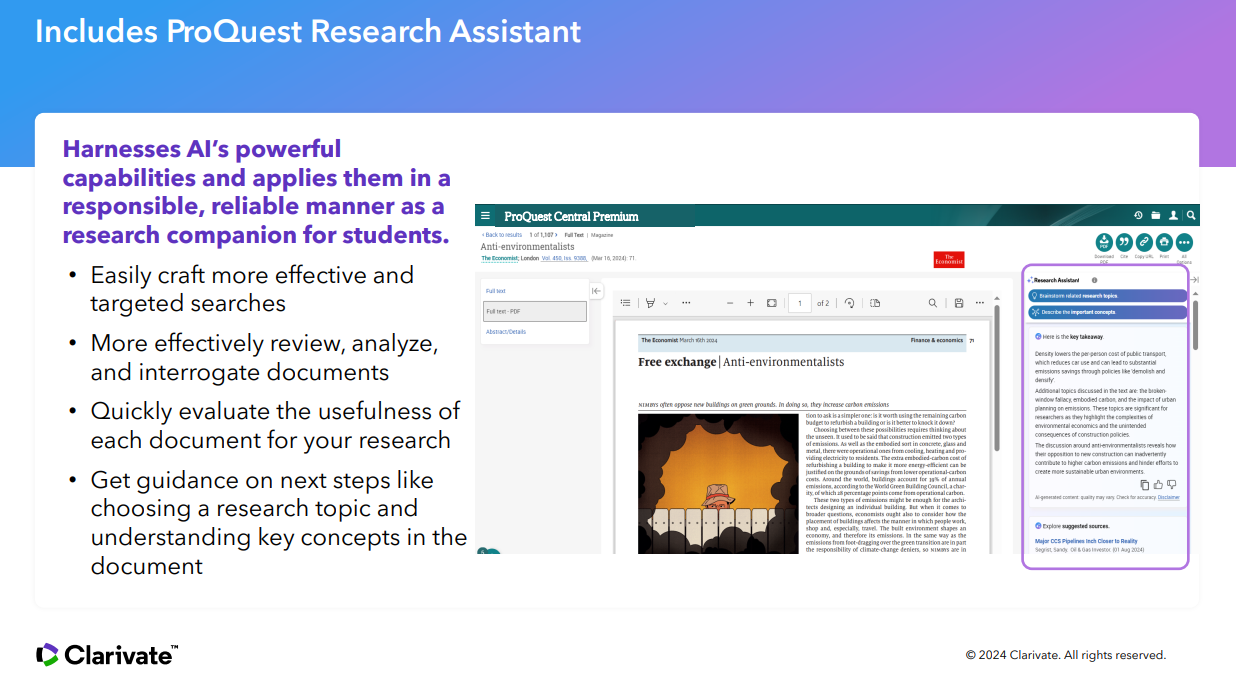The image size is (1236, 679).
Task: Click Describe the important concepts
Action: coord(1107,312)
